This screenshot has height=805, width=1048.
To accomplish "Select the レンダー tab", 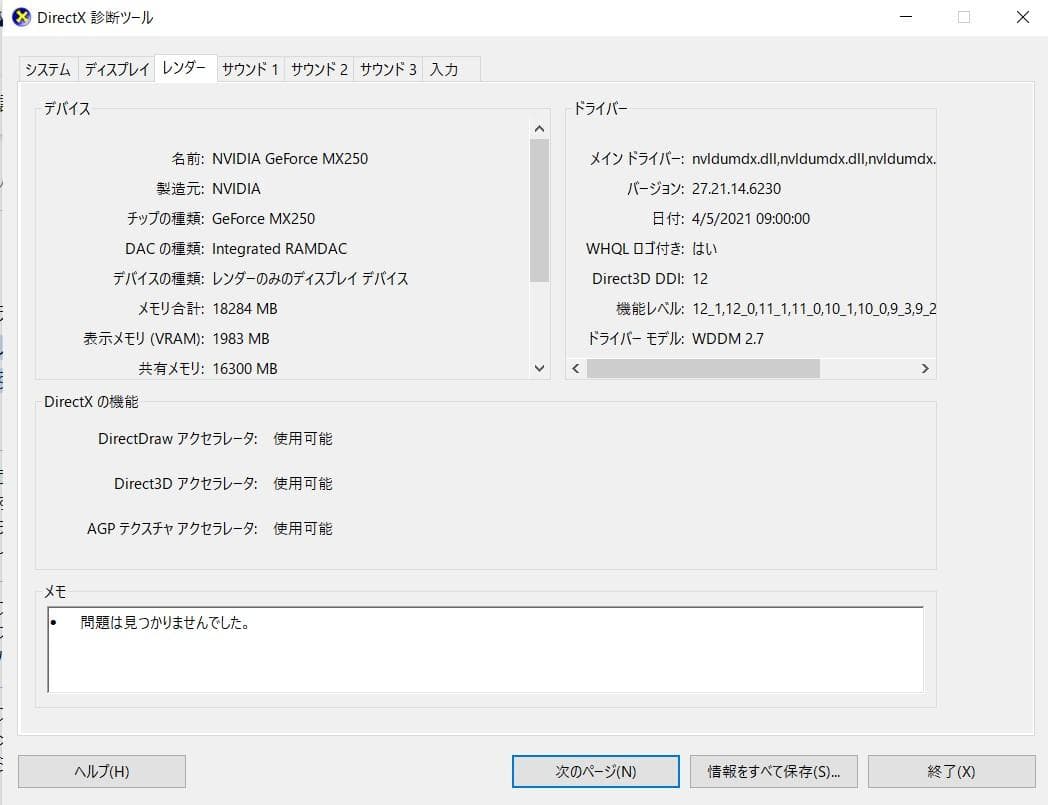I will [x=184, y=69].
